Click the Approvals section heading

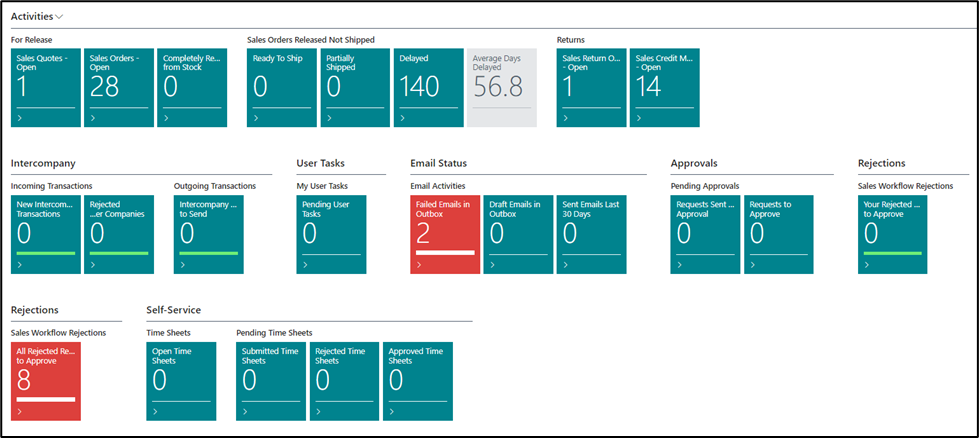694,163
